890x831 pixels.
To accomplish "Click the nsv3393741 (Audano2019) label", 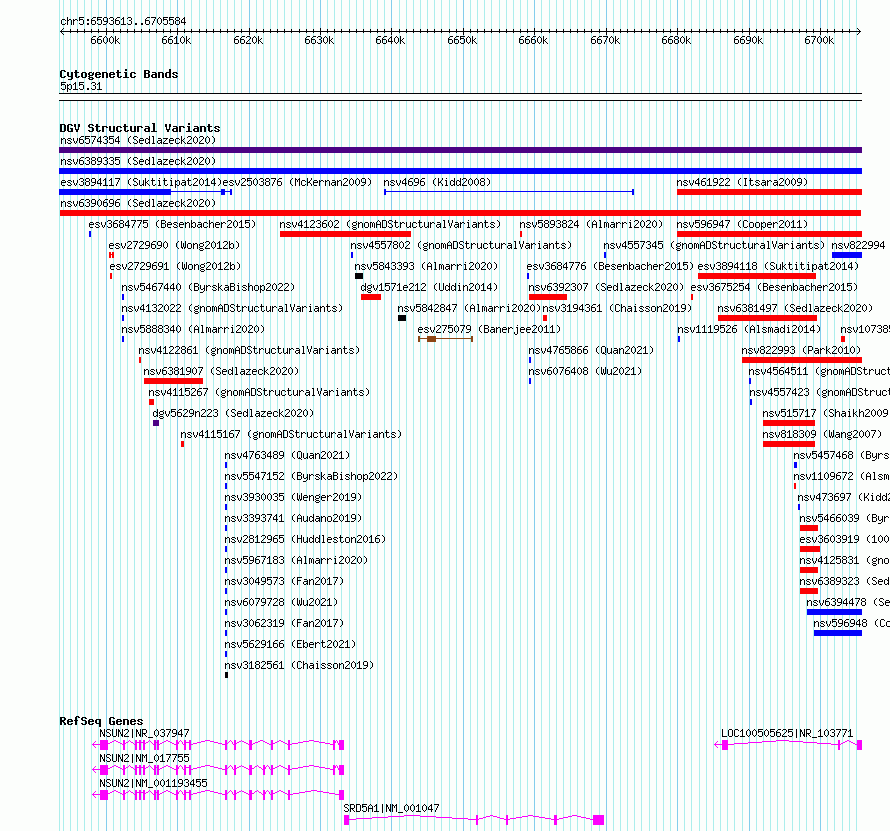I will tap(293, 518).
